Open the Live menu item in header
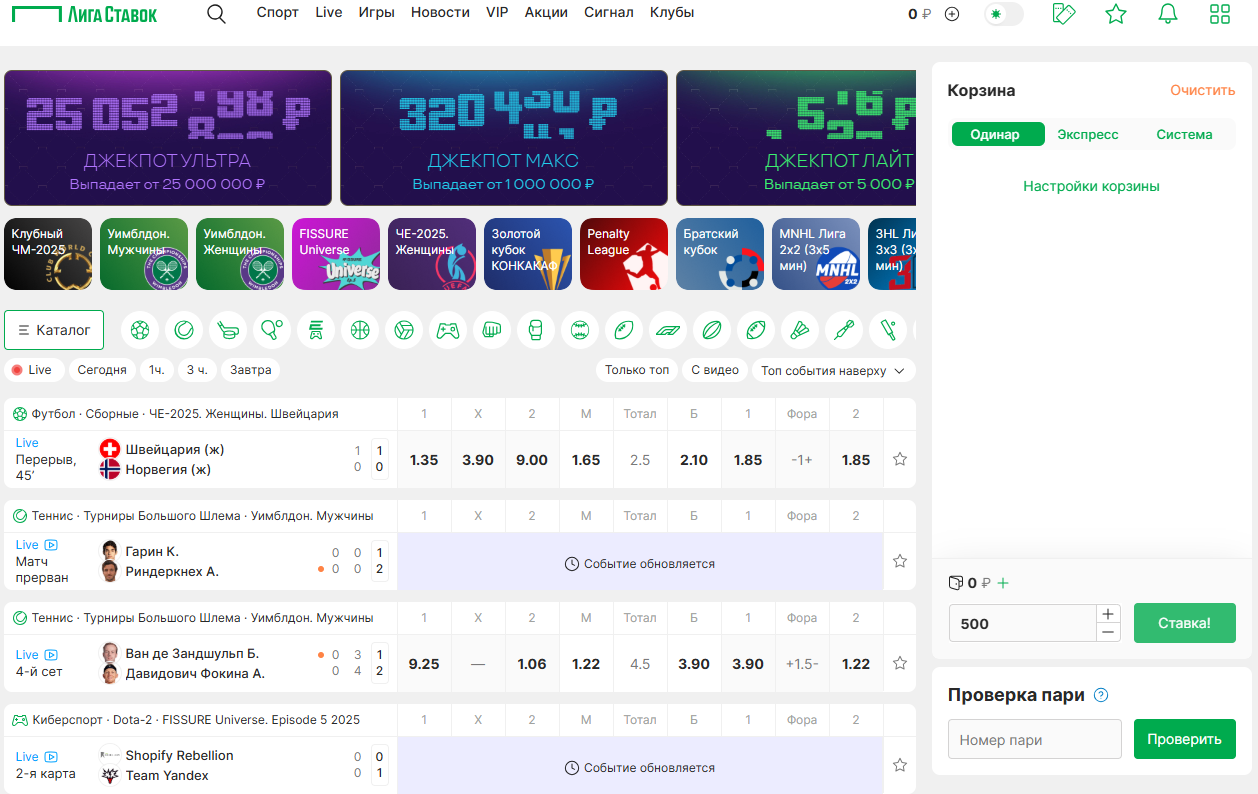 (x=329, y=13)
